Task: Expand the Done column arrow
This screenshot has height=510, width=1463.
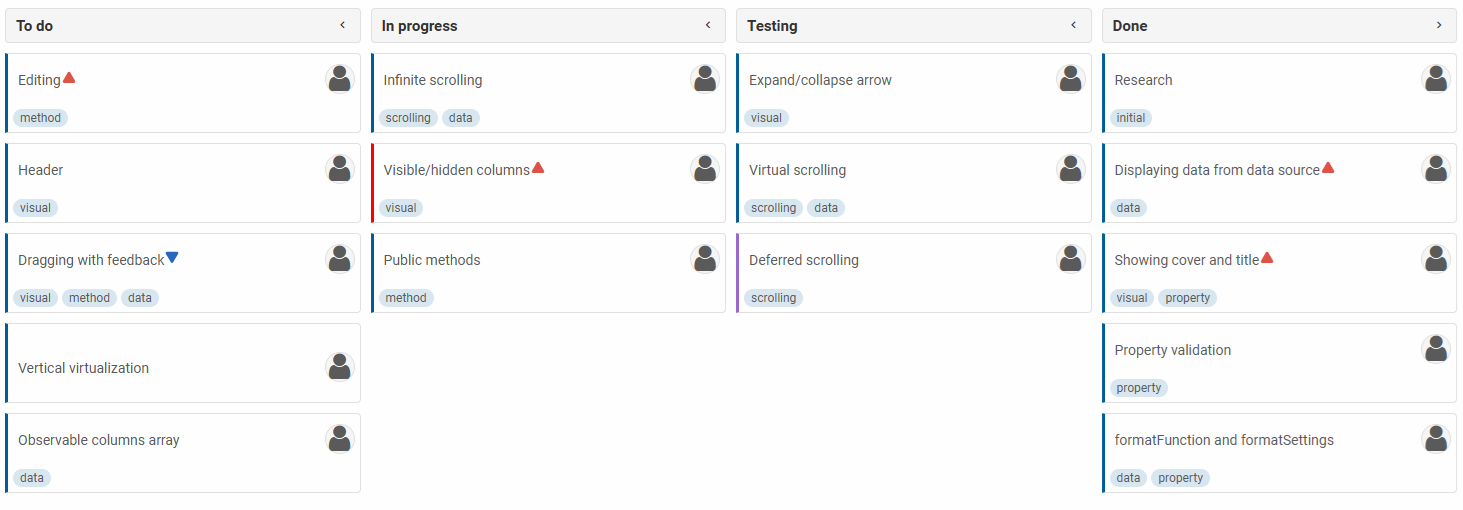Action: 1439,25
